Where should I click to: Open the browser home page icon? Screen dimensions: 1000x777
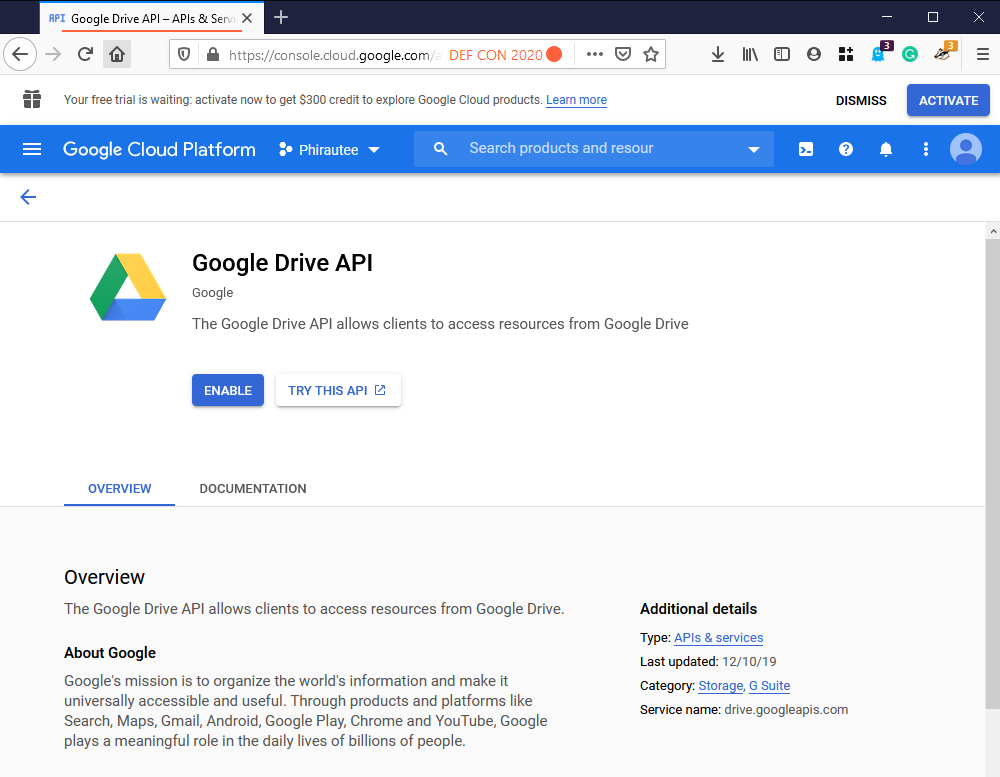coord(117,54)
